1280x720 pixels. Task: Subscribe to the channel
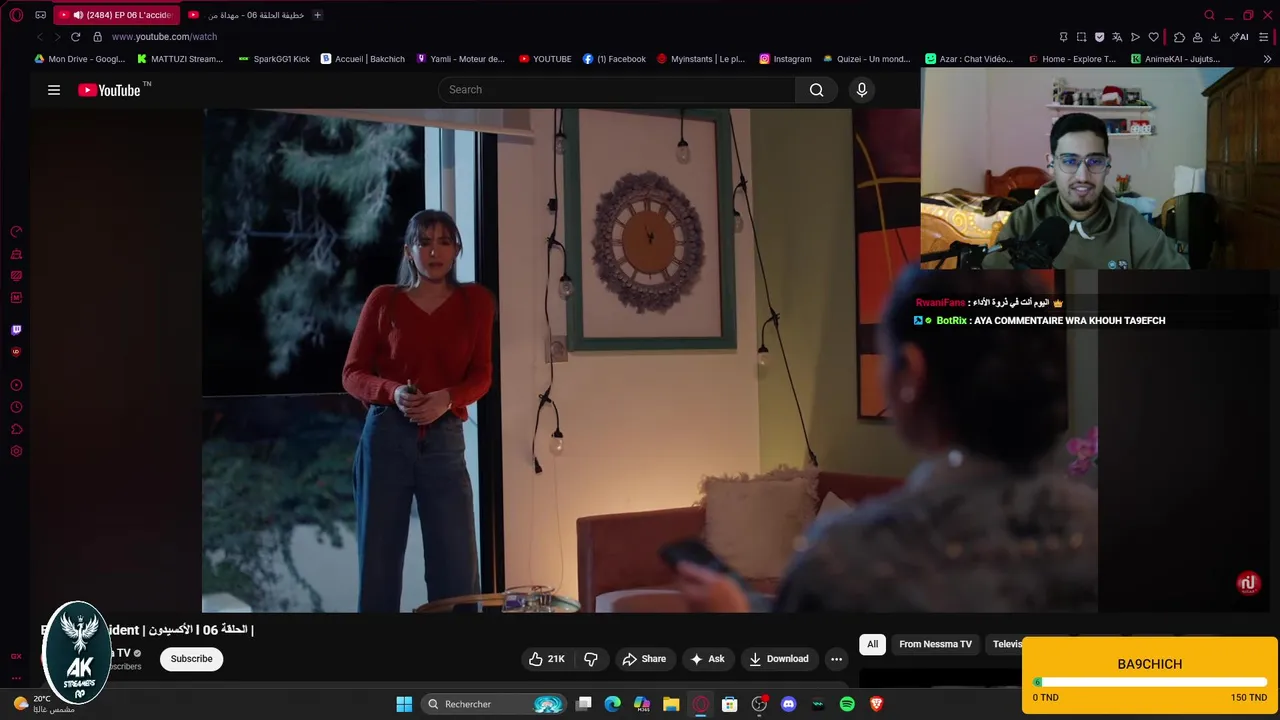pyautogui.click(x=191, y=659)
